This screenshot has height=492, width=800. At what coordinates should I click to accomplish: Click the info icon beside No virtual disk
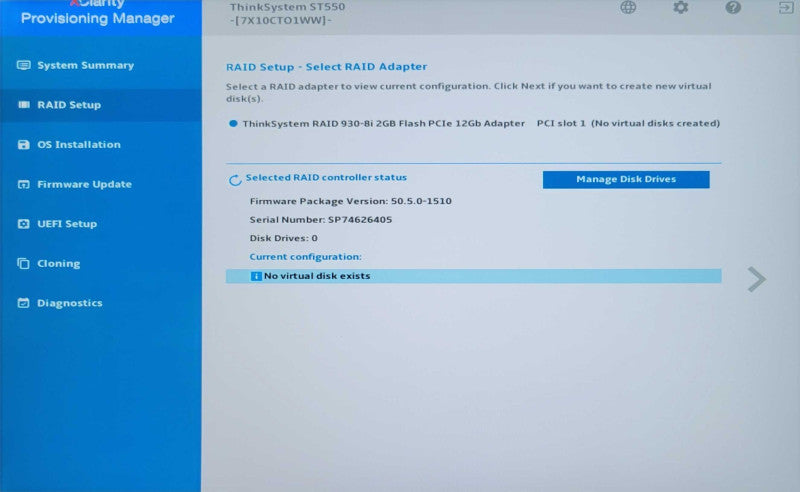(256, 276)
